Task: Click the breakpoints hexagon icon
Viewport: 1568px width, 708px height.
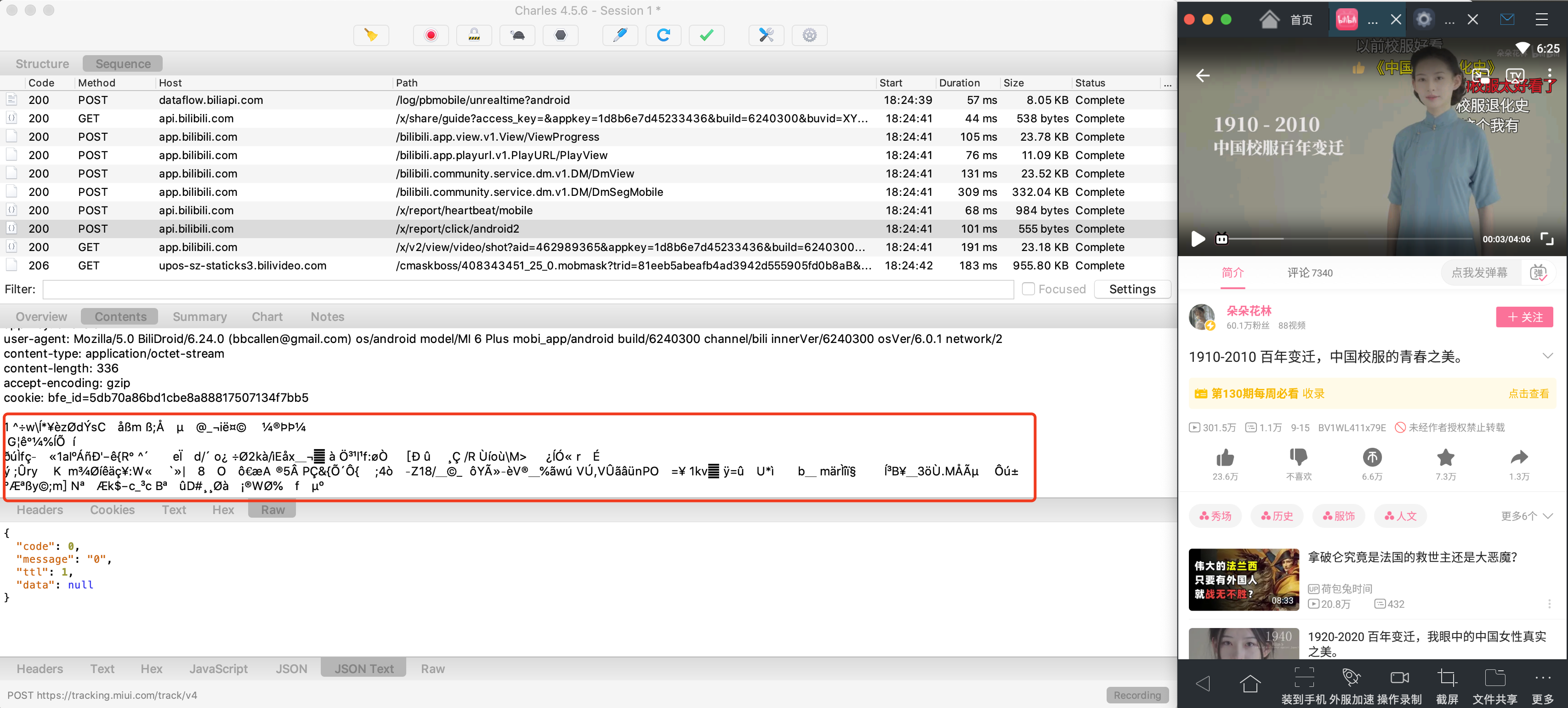Action: coord(560,35)
